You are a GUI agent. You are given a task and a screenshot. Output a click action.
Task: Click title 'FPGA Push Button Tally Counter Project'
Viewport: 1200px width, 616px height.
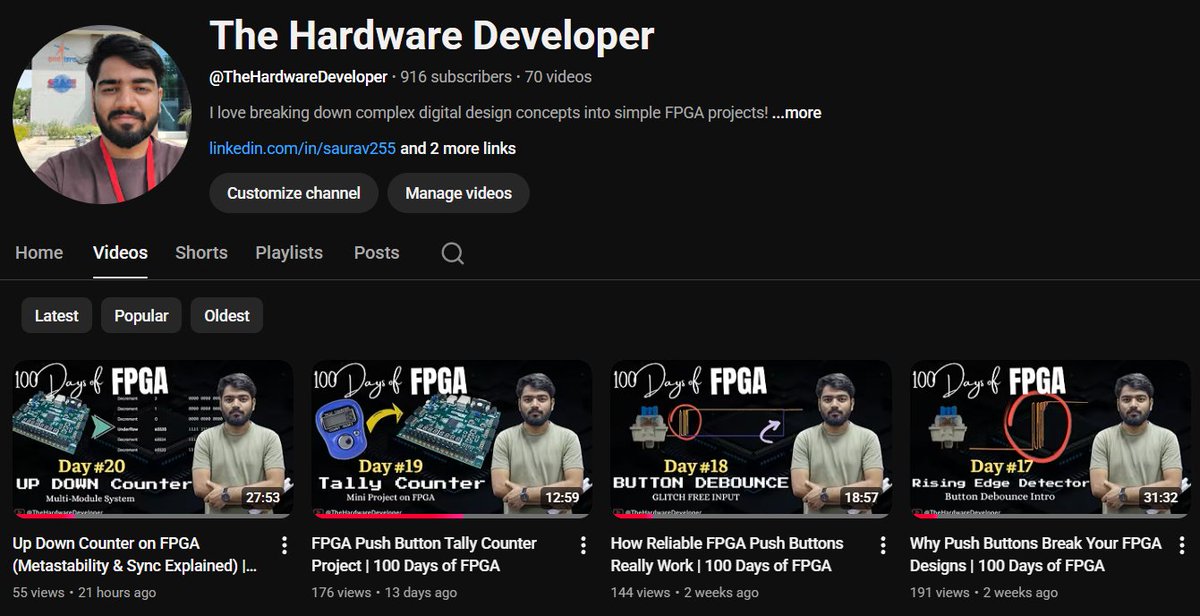424,554
